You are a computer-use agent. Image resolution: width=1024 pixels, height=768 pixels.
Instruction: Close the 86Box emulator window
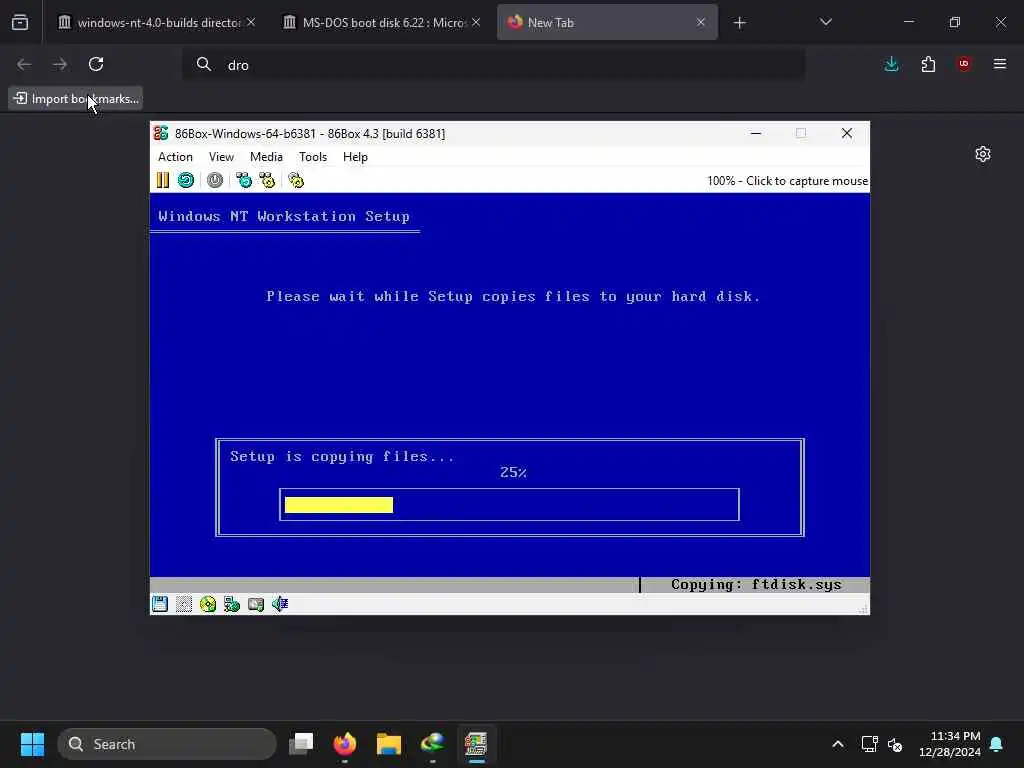tap(847, 133)
